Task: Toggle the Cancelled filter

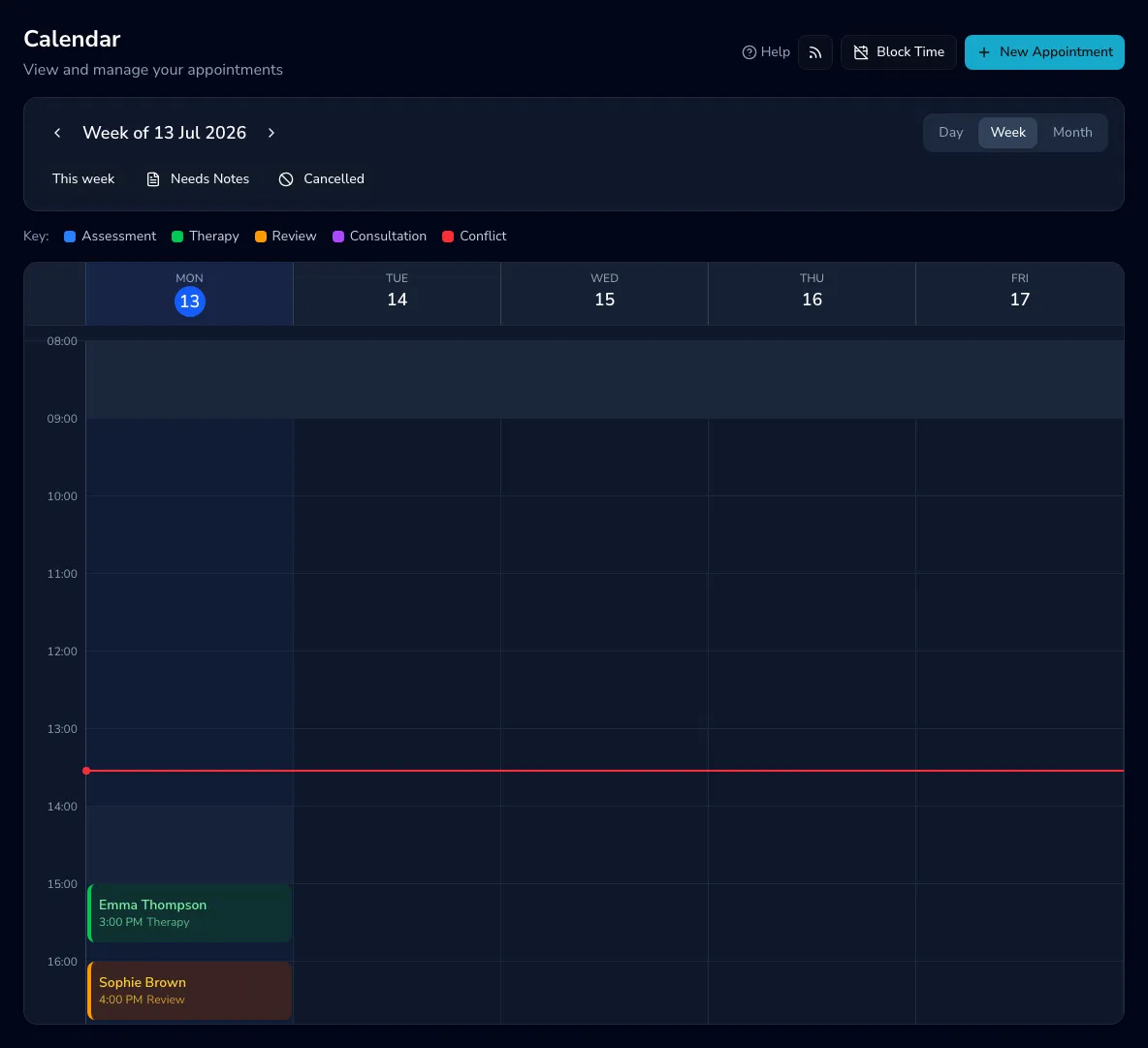Action: pyautogui.click(x=321, y=178)
